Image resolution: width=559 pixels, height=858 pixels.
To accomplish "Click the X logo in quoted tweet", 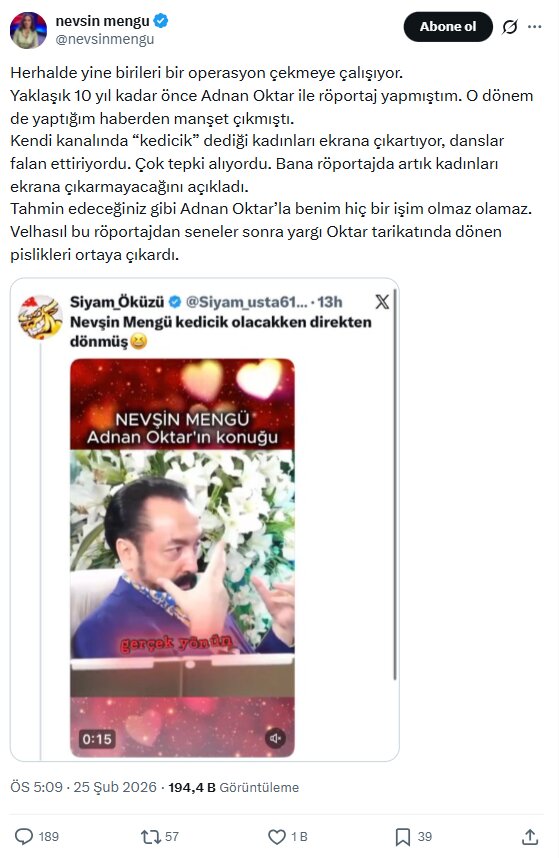I will coord(382,302).
